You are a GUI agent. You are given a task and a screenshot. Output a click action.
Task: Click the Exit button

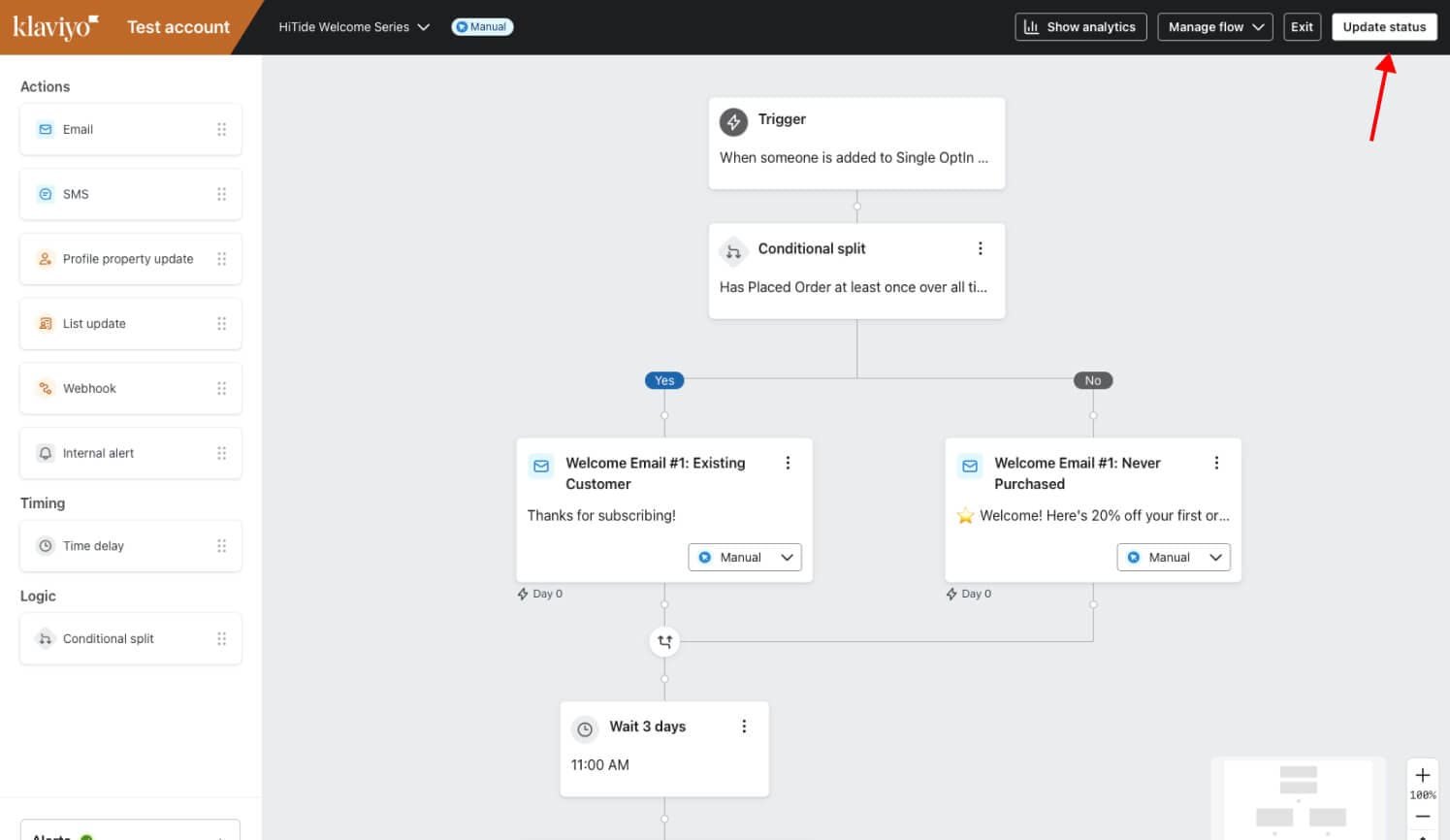click(1302, 27)
